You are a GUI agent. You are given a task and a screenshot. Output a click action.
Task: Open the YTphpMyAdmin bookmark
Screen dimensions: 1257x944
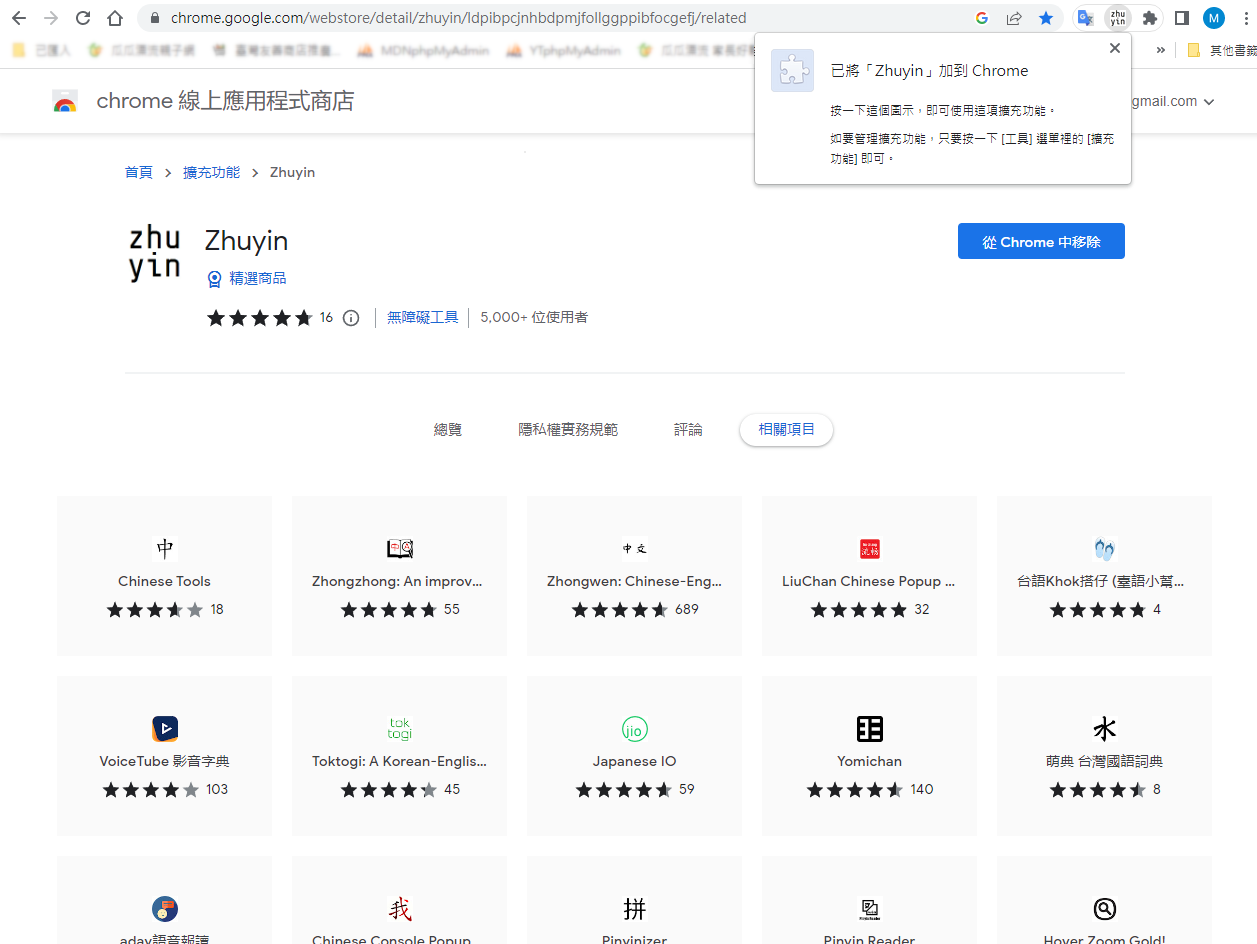pos(566,50)
